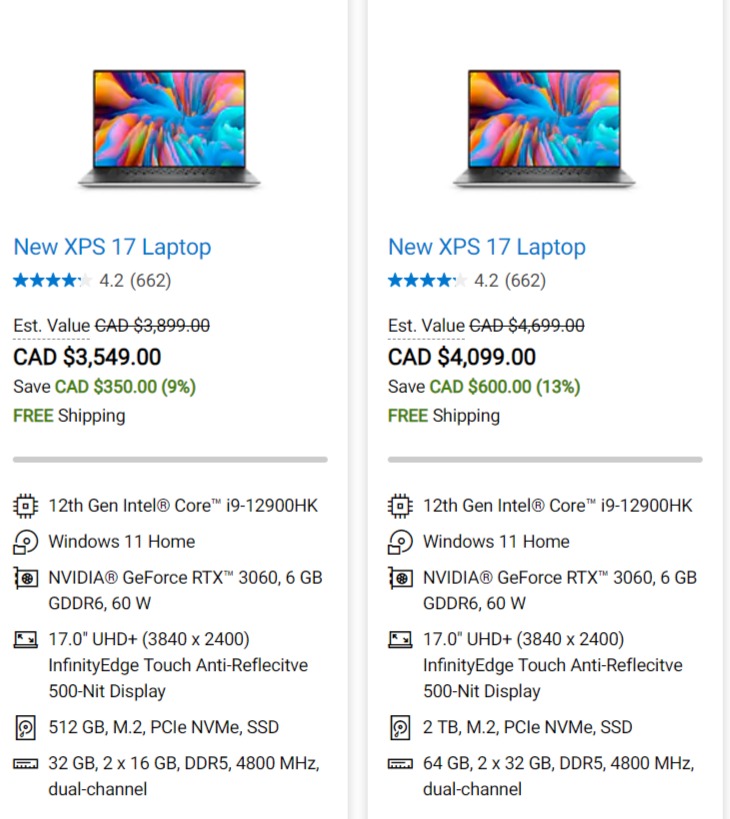Click Est. Value label above CAD $4,099.00
This screenshot has width=730, height=819.
[426, 325]
